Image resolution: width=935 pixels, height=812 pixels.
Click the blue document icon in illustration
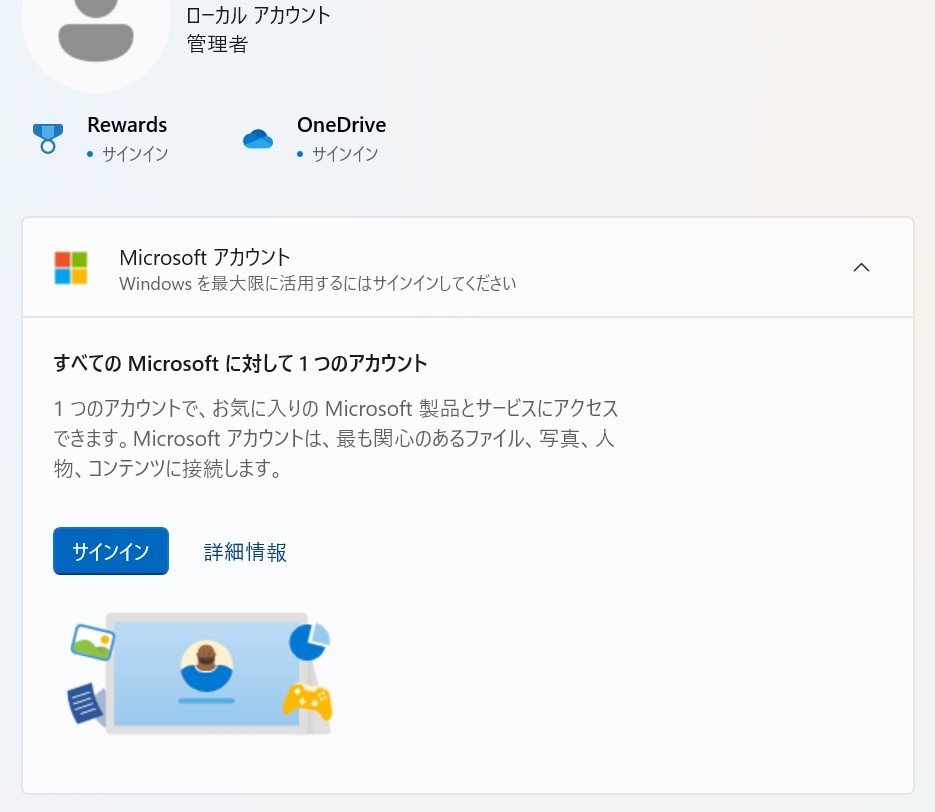click(86, 702)
